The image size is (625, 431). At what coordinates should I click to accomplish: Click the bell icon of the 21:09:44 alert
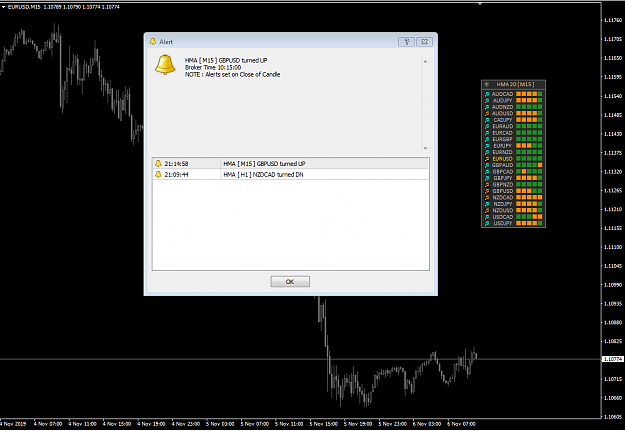click(158, 174)
